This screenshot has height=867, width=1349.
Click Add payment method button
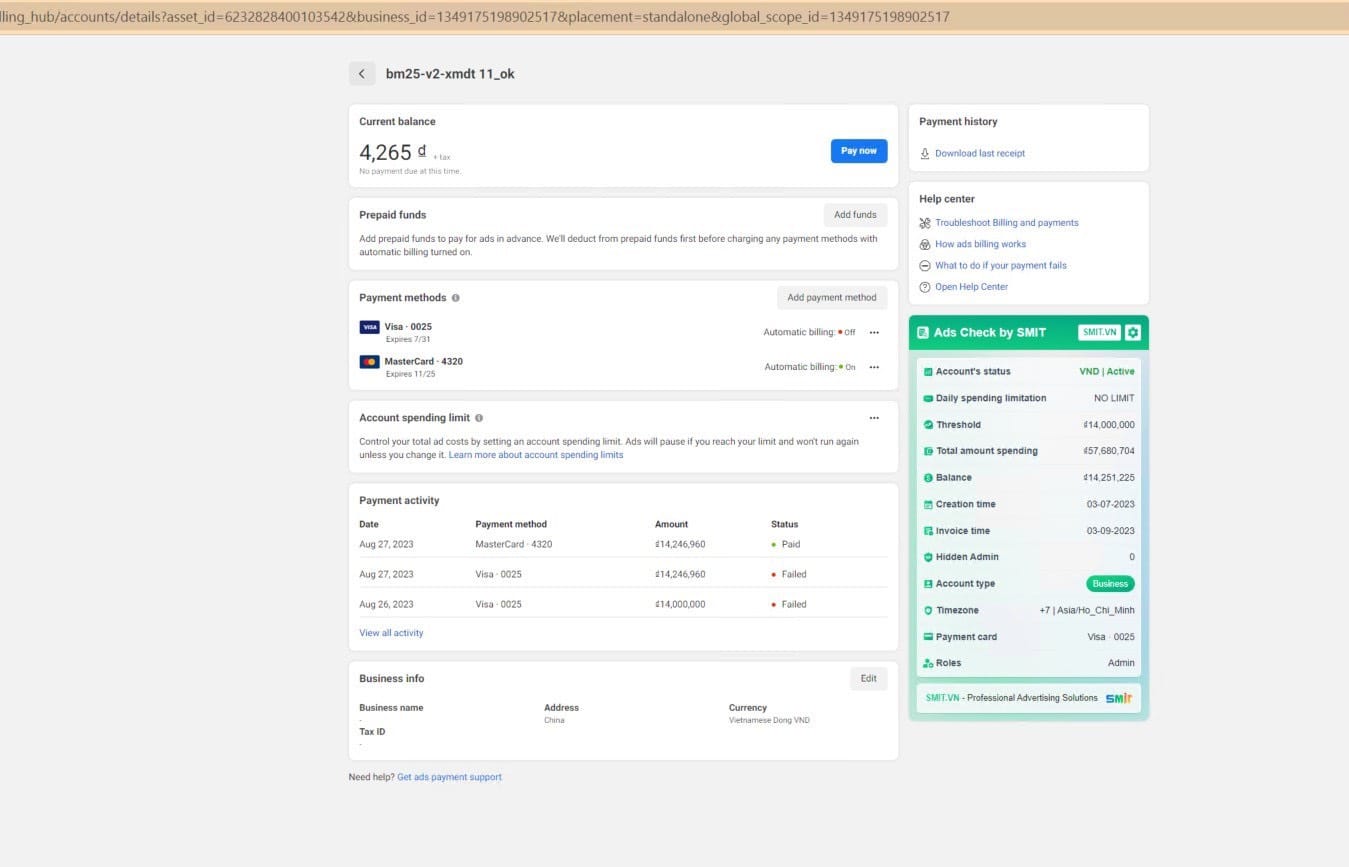831,298
